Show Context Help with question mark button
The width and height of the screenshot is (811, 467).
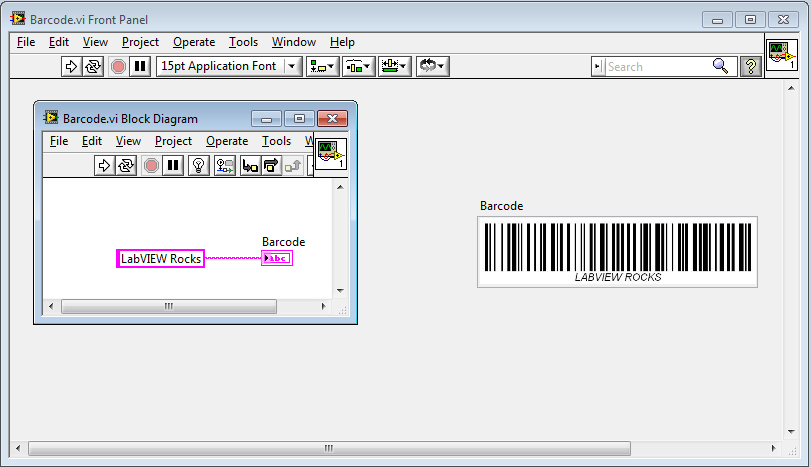pos(750,66)
